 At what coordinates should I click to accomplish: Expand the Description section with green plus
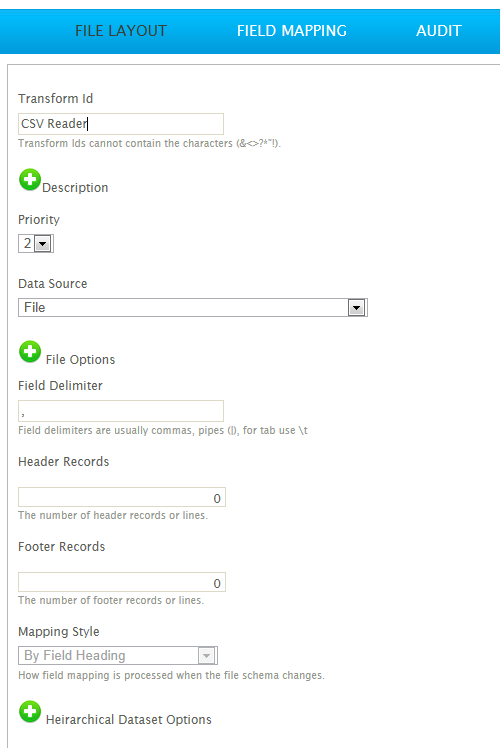[30, 180]
